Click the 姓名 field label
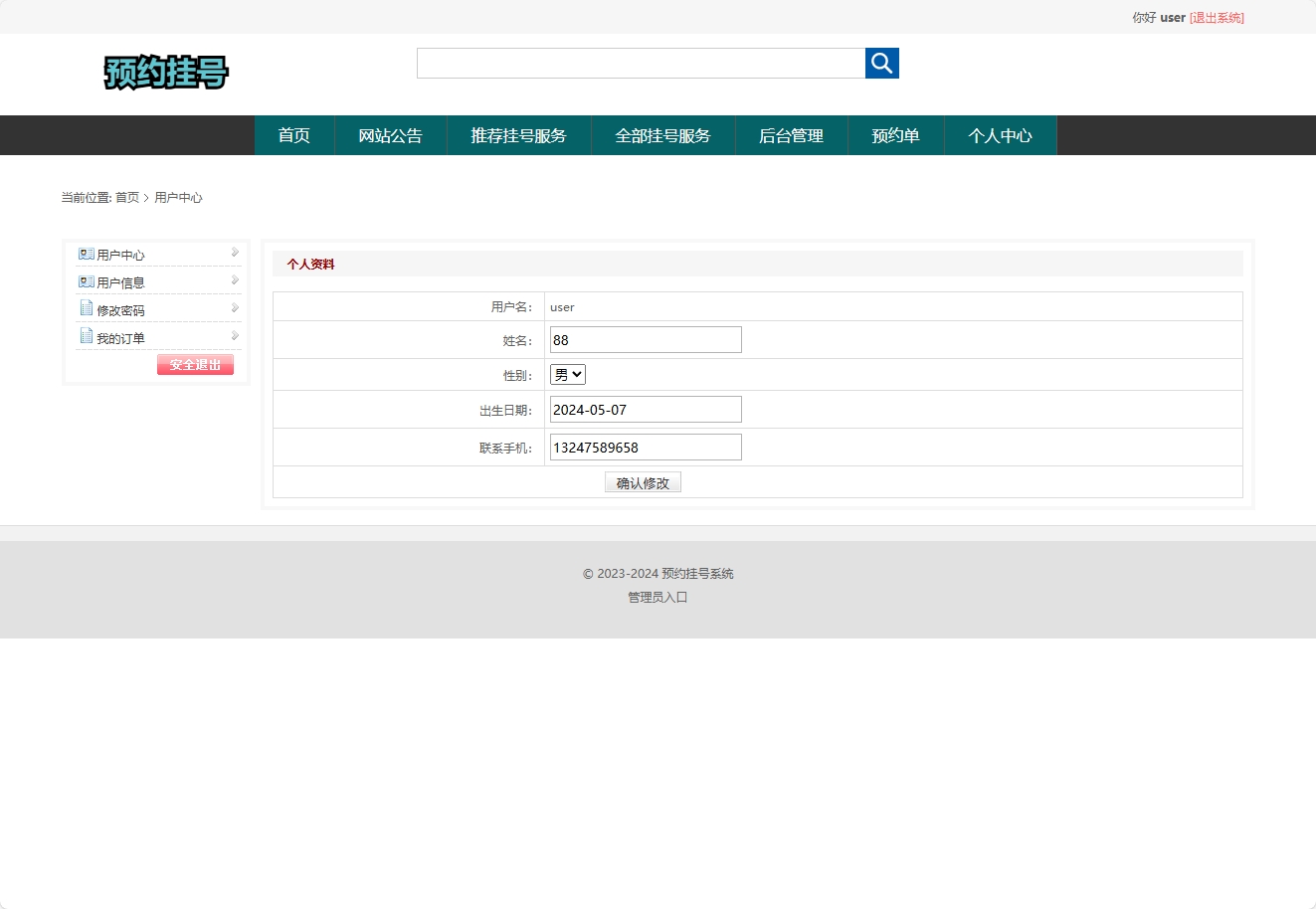This screenshot has width=1316, height=909. [x=518, y=341]
